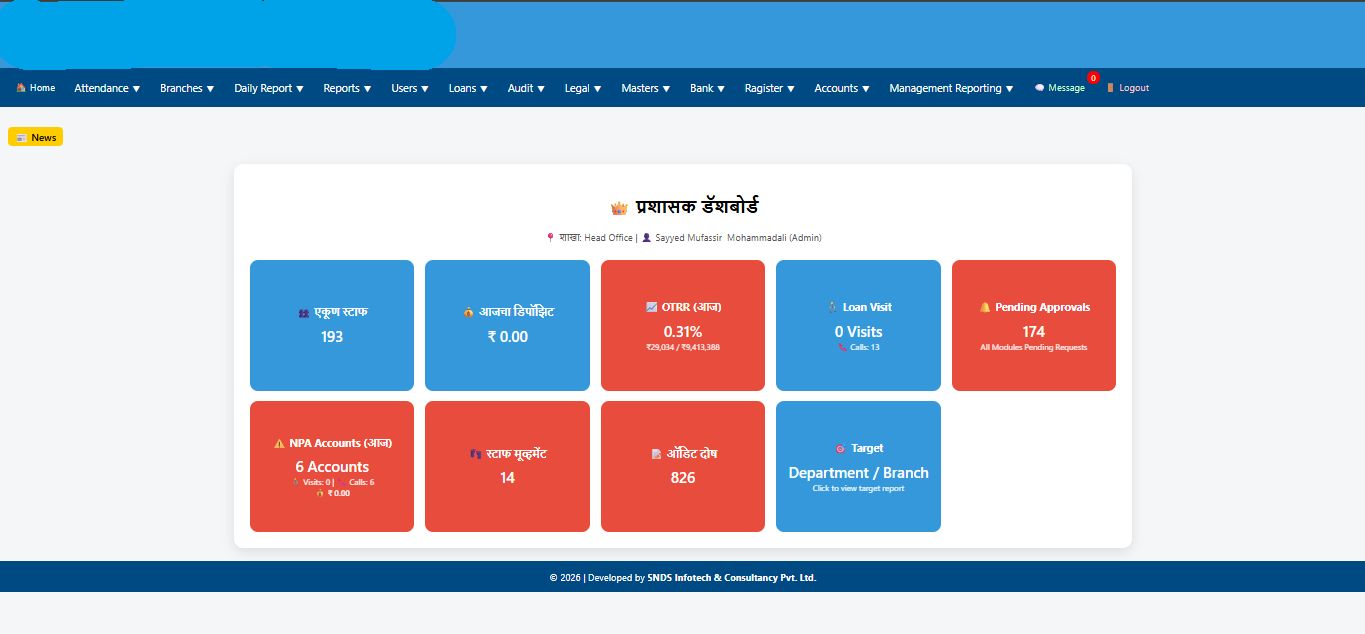Click the warning icon on NPA Accounts

(279, 443)
